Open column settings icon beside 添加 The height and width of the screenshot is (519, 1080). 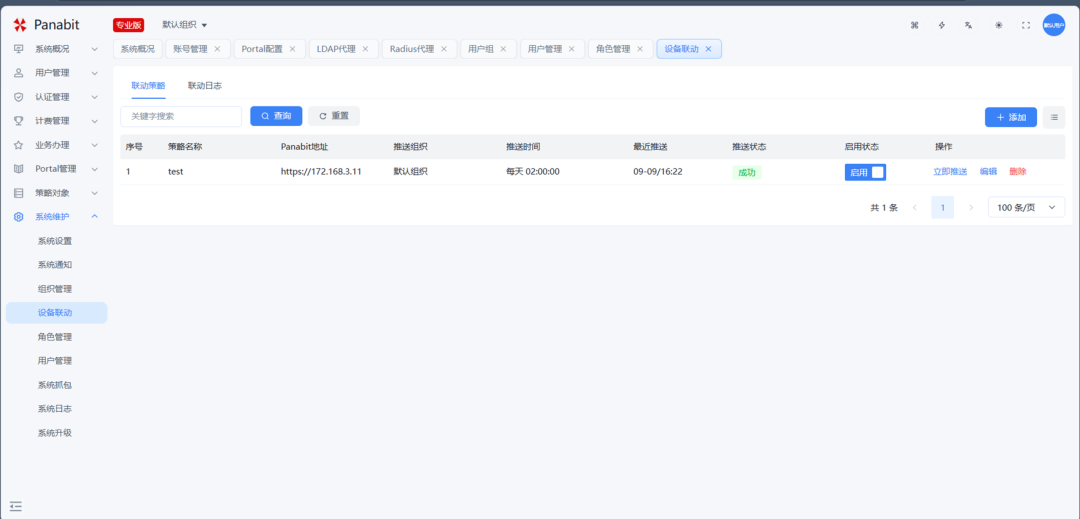(x=1054, y=117)
